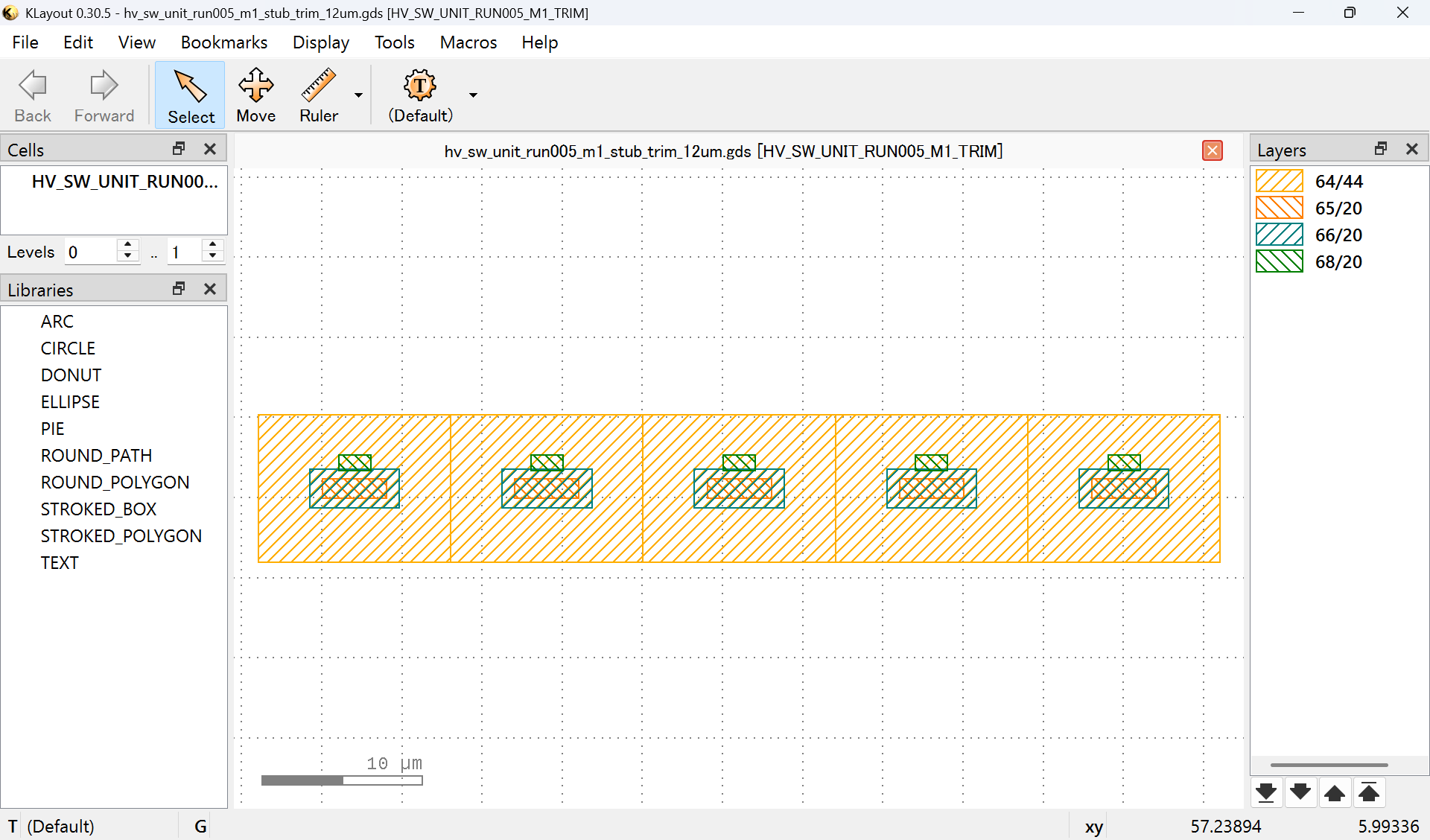Click the Back navigation arrow
The width and height of the screenshot is (1430, 840).
click(33, 95)
